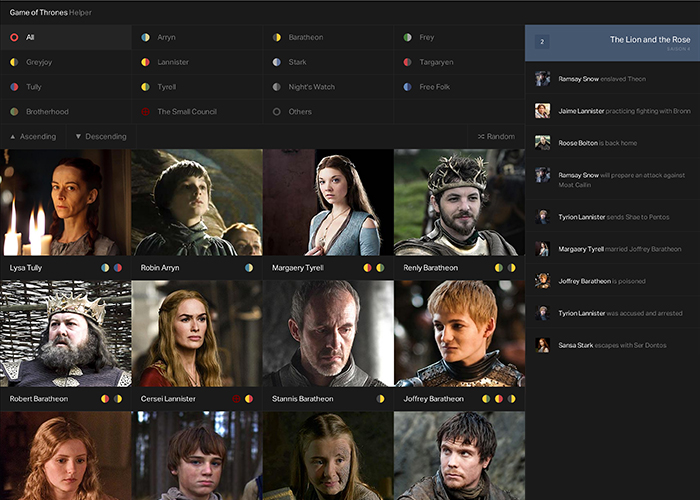Open event Margaery Tyrell married Joffrey Baratheon
700x500 pixels.
(x=612, y=249)
